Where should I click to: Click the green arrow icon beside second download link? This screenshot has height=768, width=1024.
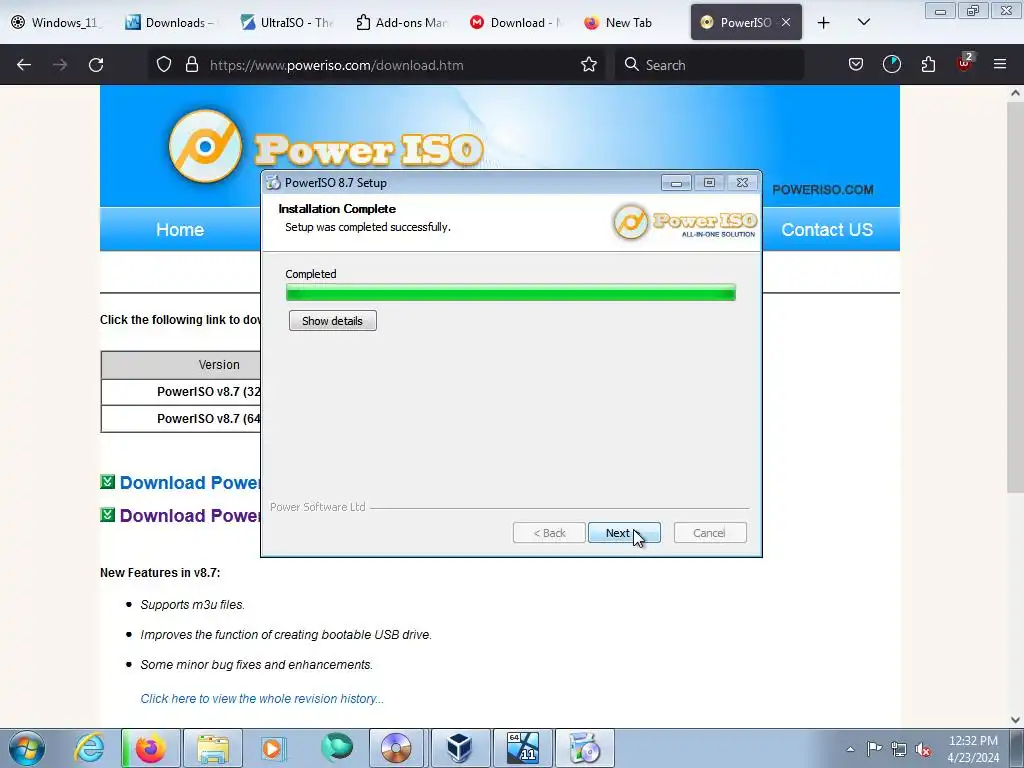(108, 515)
